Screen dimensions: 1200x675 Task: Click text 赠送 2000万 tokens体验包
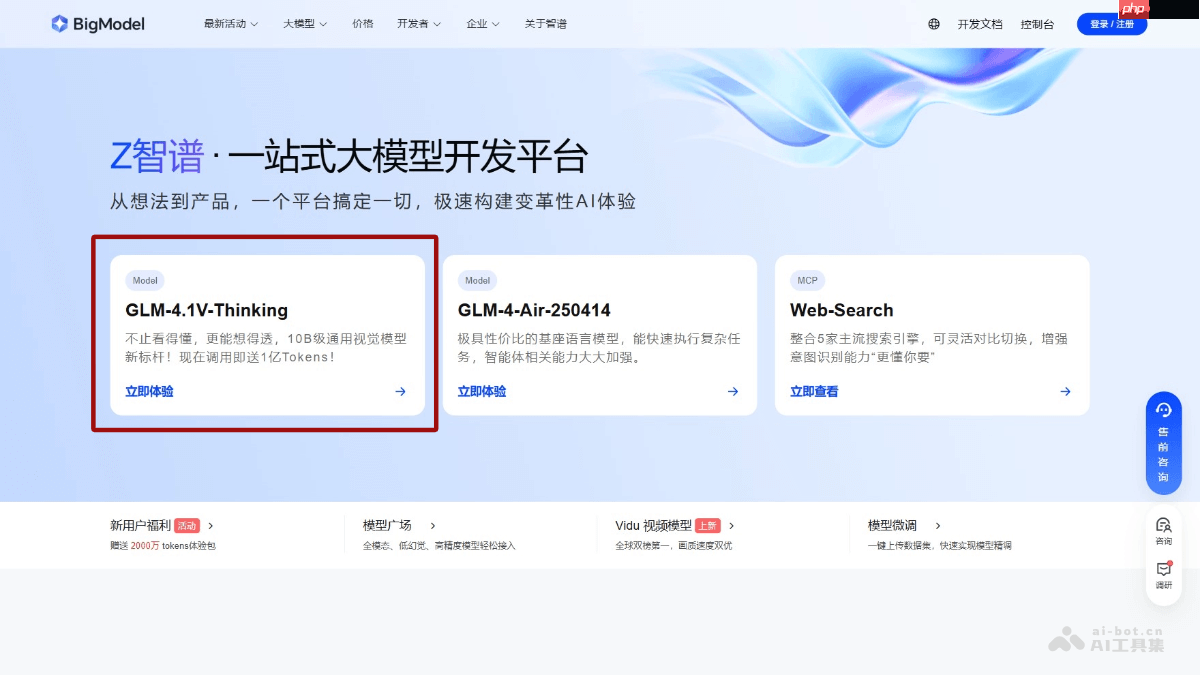(163, 546)
